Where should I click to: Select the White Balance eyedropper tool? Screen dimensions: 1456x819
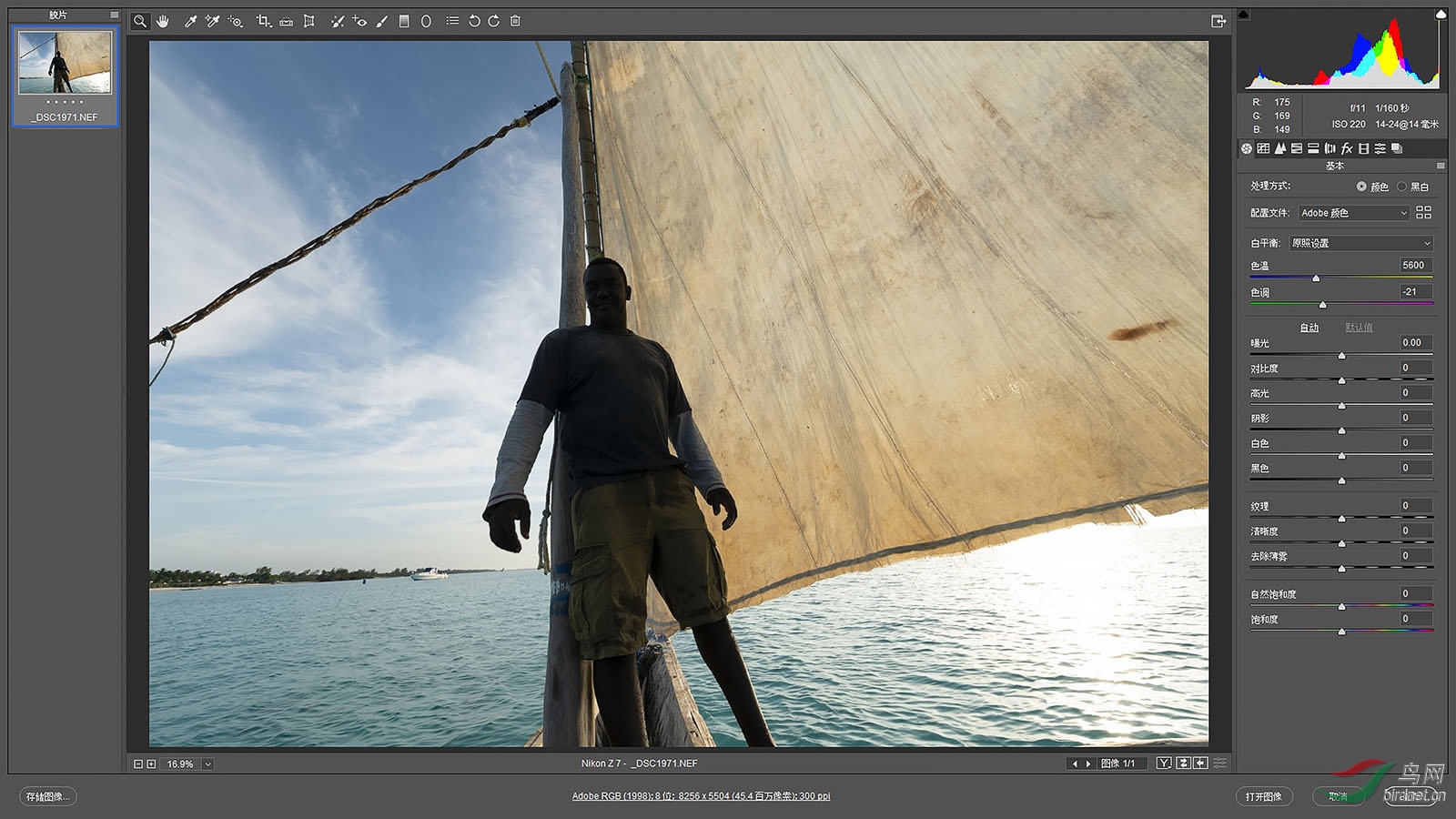point(190,21)
